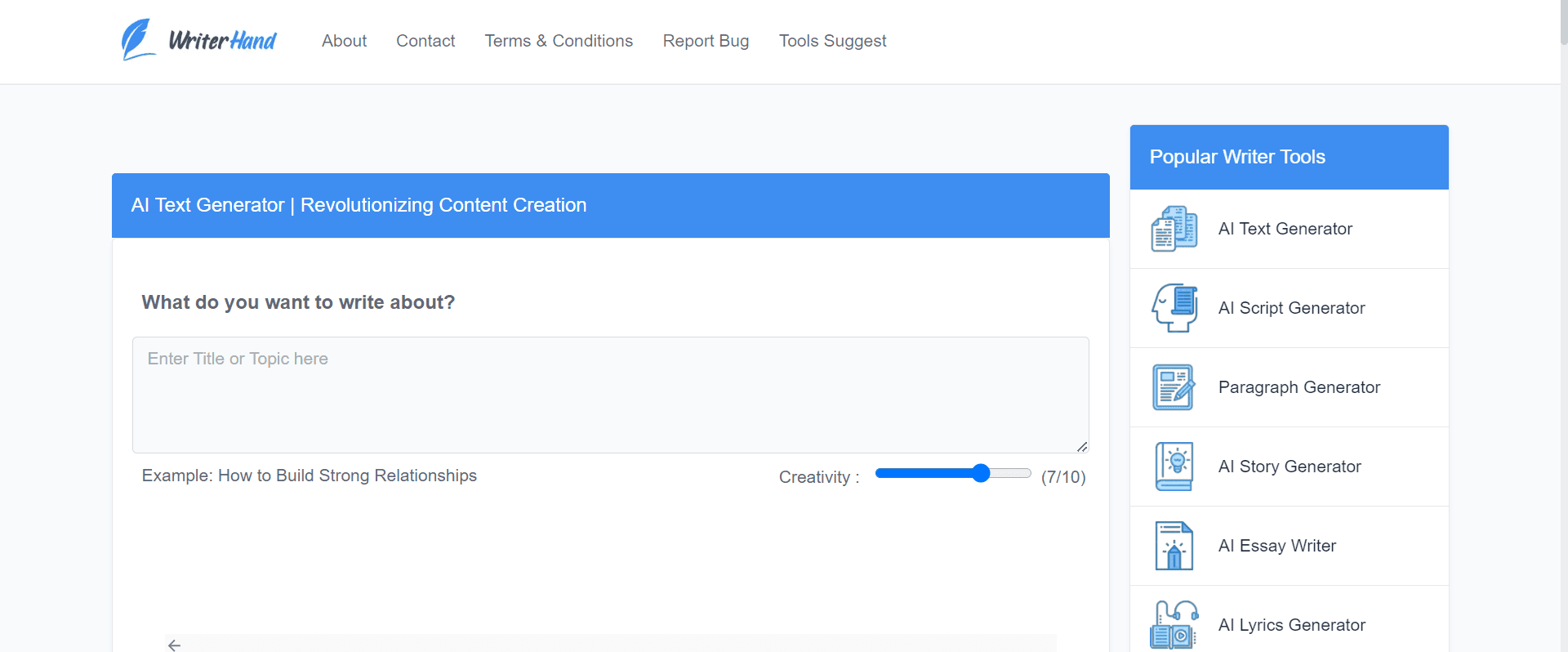The image size is (1568, 652).
Task: Click the Paragraph Generator pencil icon
Action: coord(1174,387)
